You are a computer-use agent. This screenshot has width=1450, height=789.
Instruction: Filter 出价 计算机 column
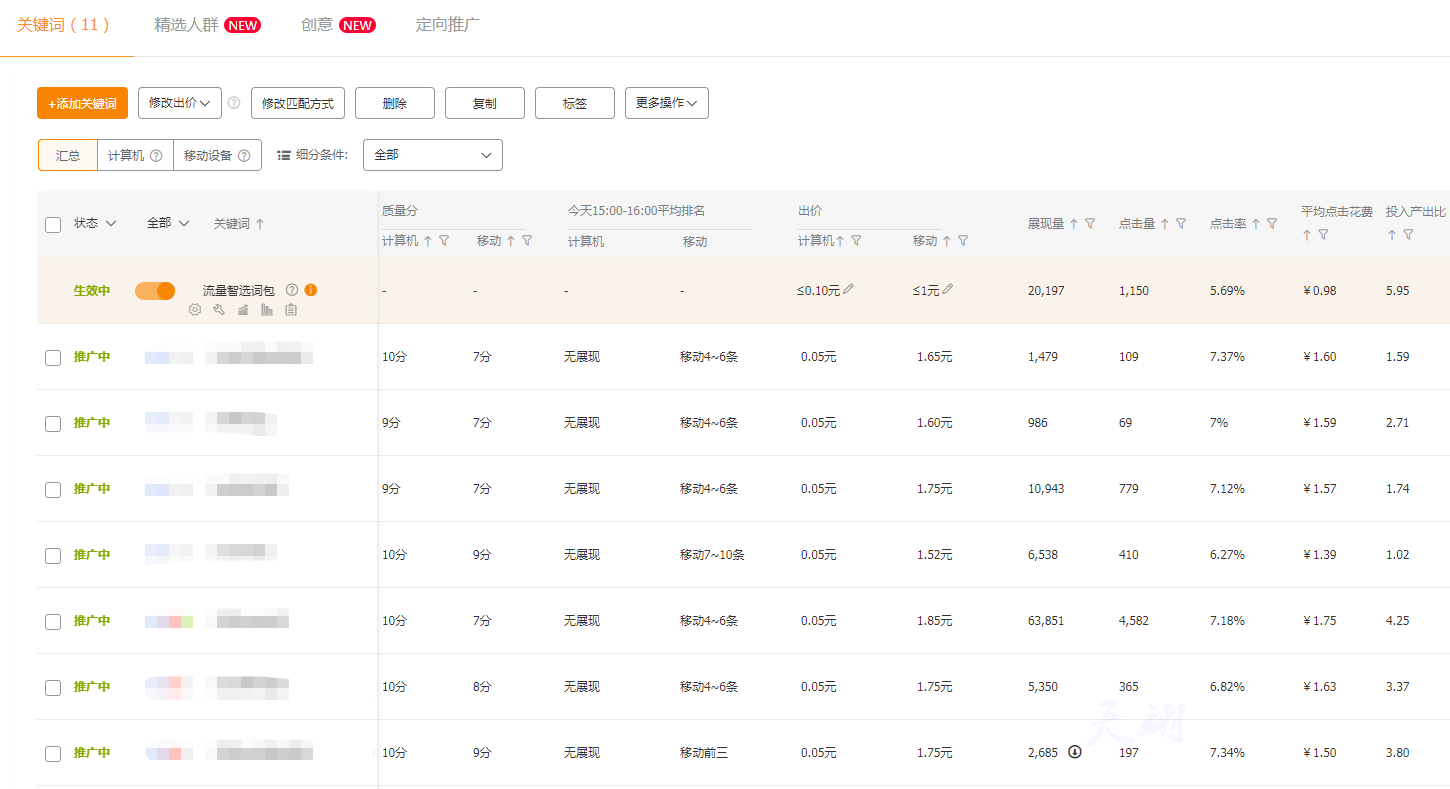856,240
